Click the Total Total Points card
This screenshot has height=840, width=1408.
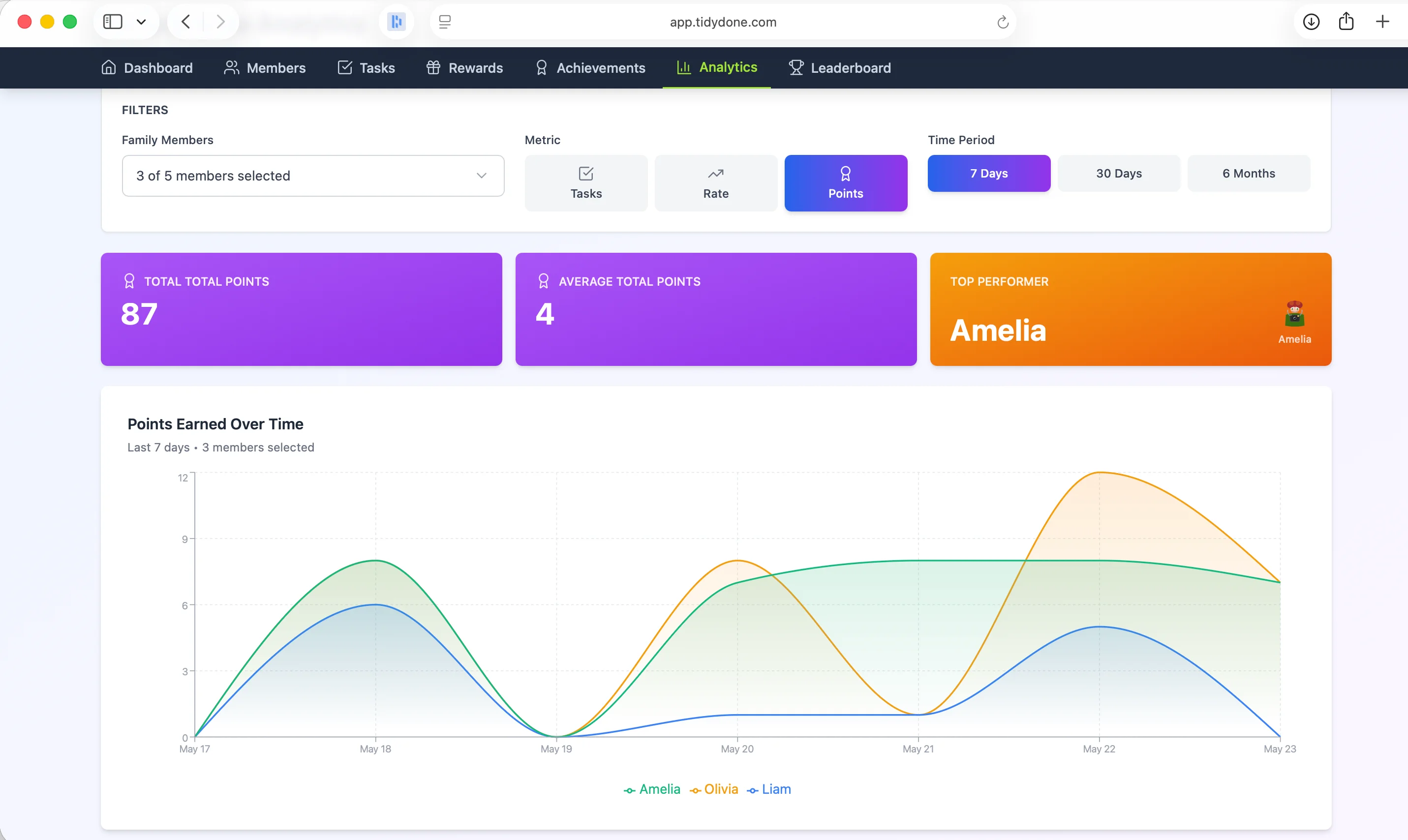pos(301,309)
